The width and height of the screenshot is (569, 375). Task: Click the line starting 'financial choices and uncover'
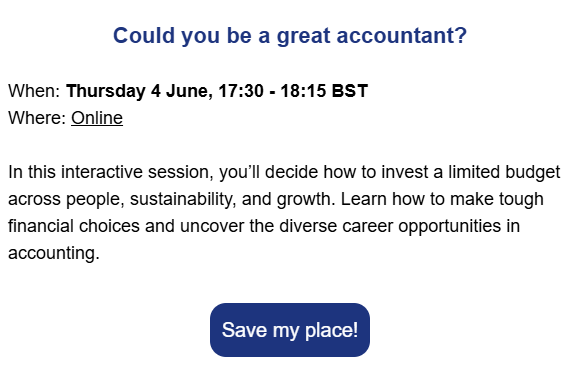tap(264, 226)
